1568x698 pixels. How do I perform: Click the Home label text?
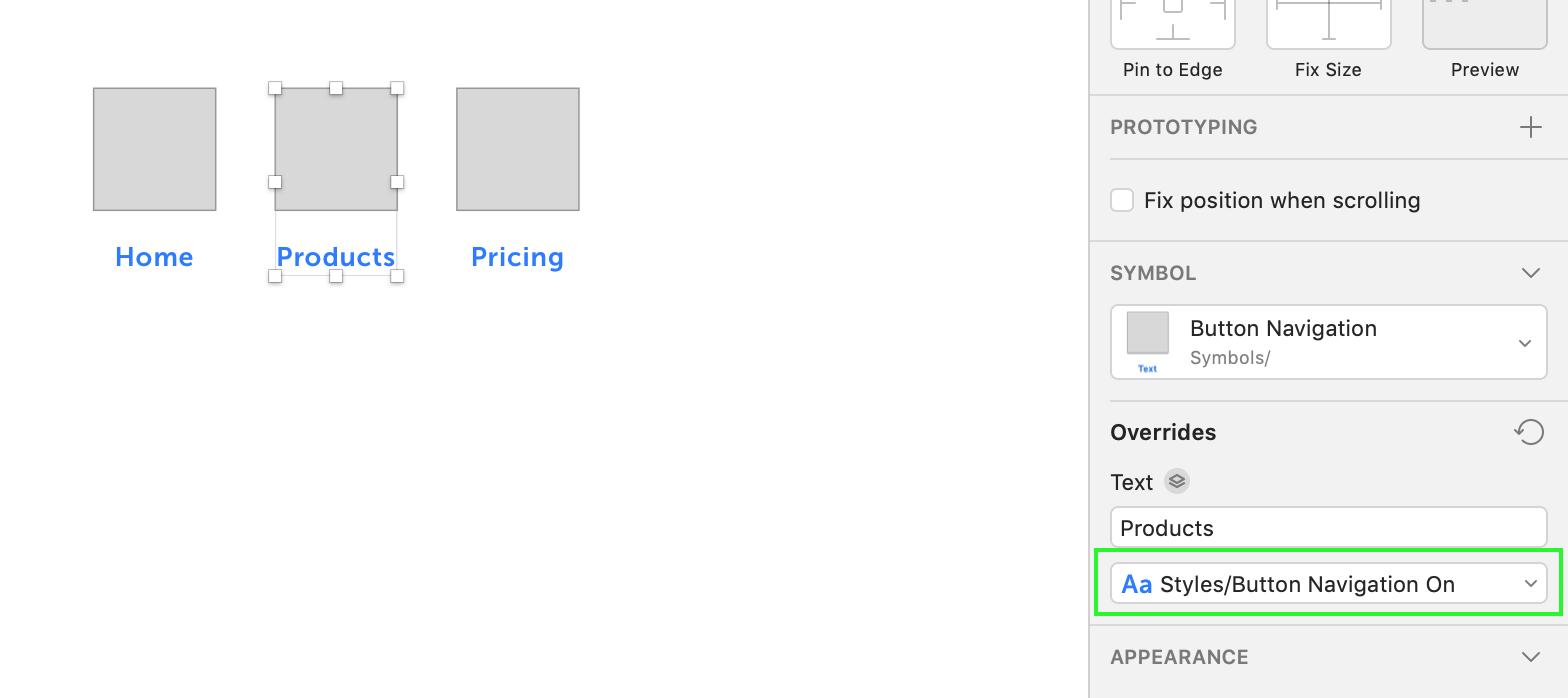[154, 257]
